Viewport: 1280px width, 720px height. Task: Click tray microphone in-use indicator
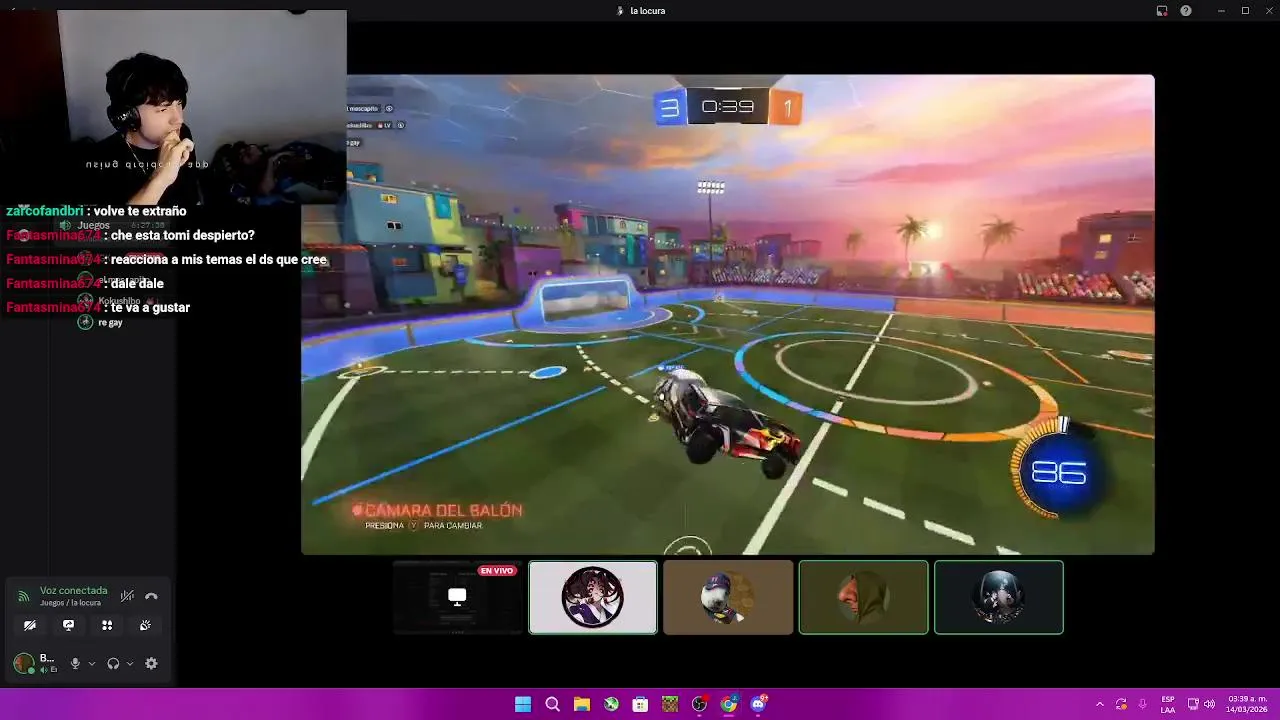pos(1143,704)
